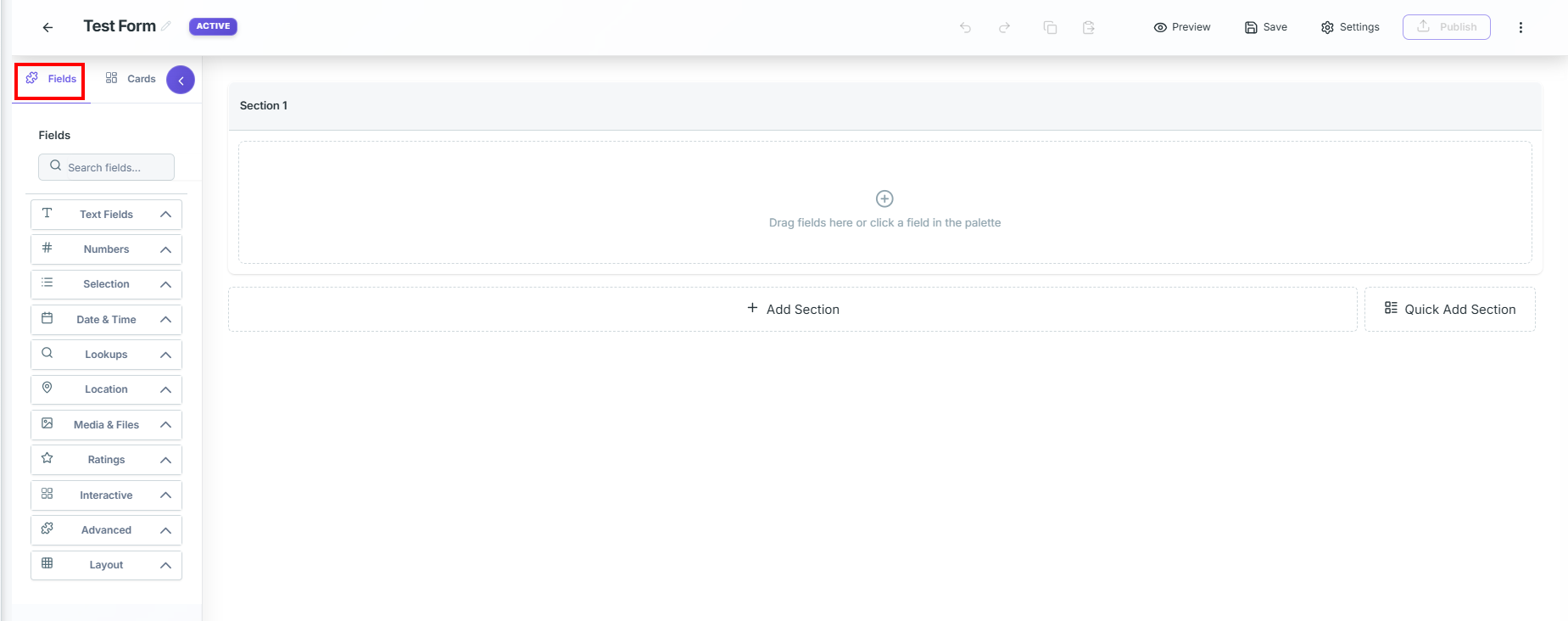Open the form Preview
Image resolution: width=1568 pixels, height=621 pixels.
tap(1182, 27)
